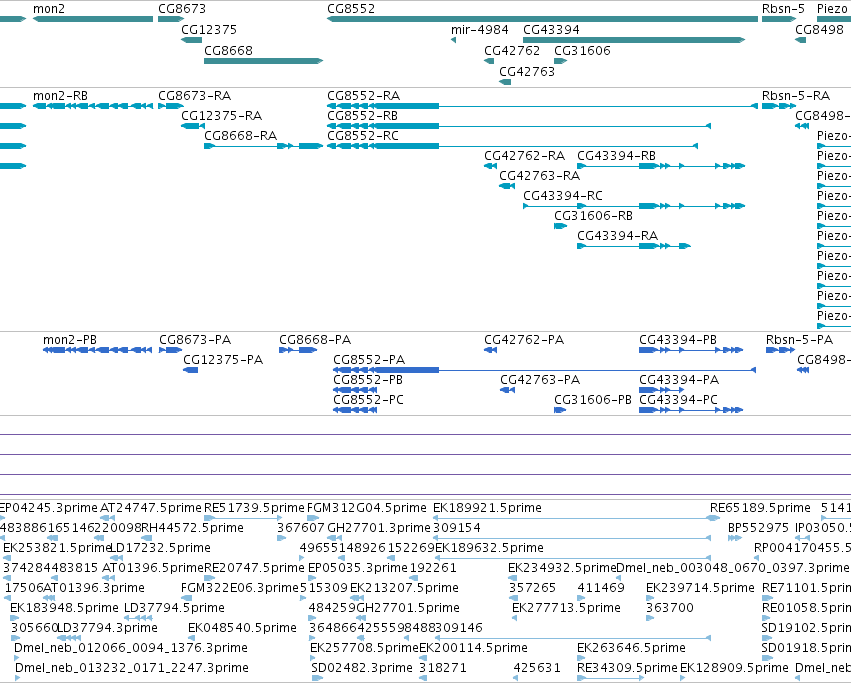Select protein CG8552-PA label
This screenshot has width=851, height=683.
(369, 359)
